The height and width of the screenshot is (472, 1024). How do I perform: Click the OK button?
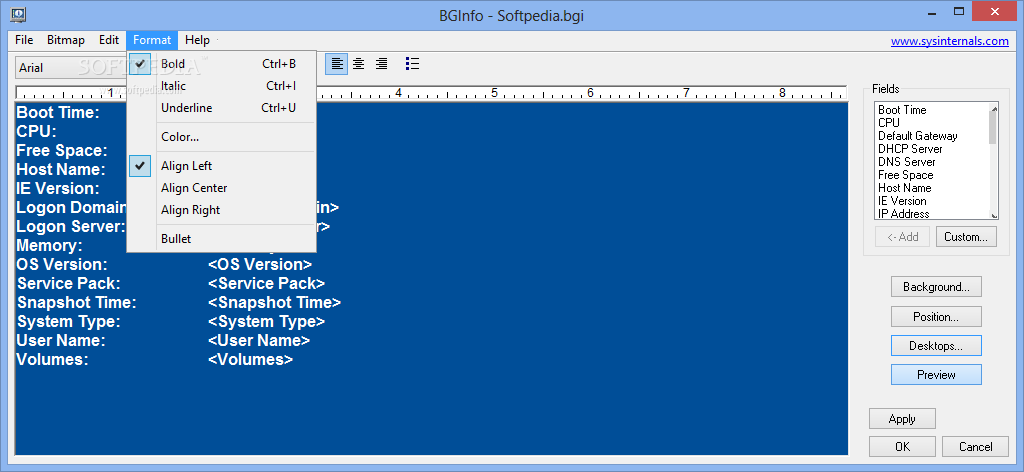tap(902, 447)
